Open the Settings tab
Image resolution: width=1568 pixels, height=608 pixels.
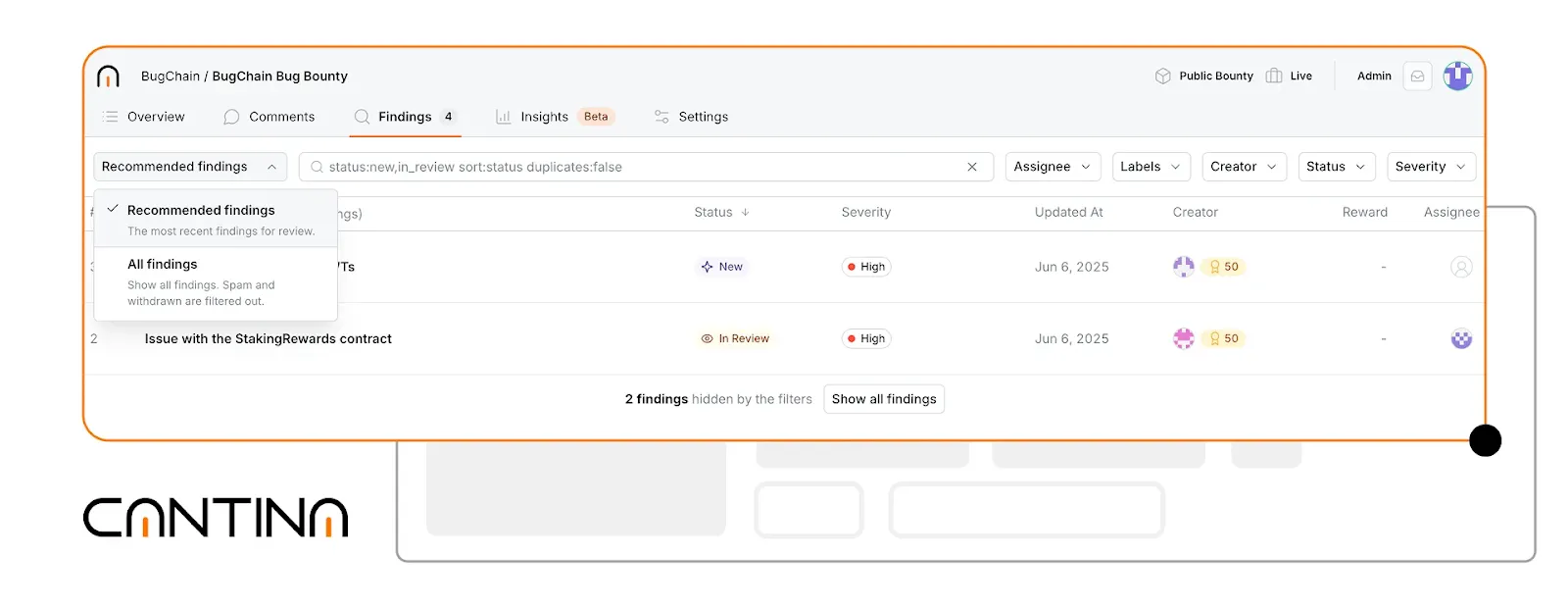pos(691,117)
